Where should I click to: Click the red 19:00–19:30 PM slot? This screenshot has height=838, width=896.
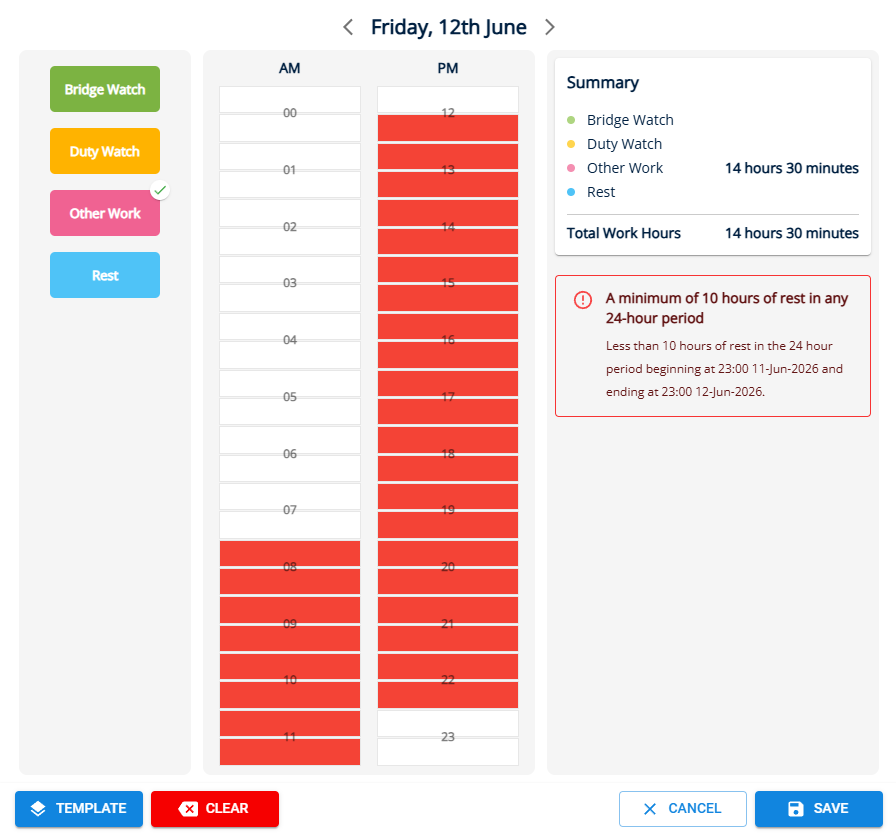448,497
